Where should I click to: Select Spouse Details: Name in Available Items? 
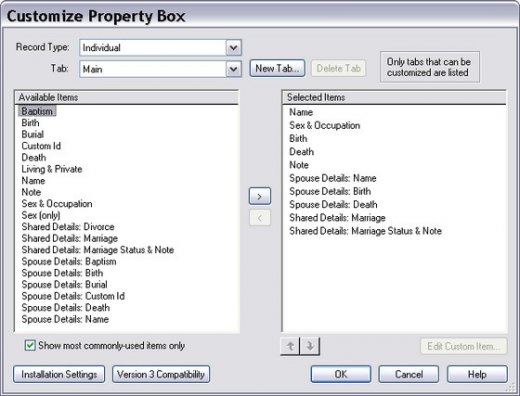(65, 319)
